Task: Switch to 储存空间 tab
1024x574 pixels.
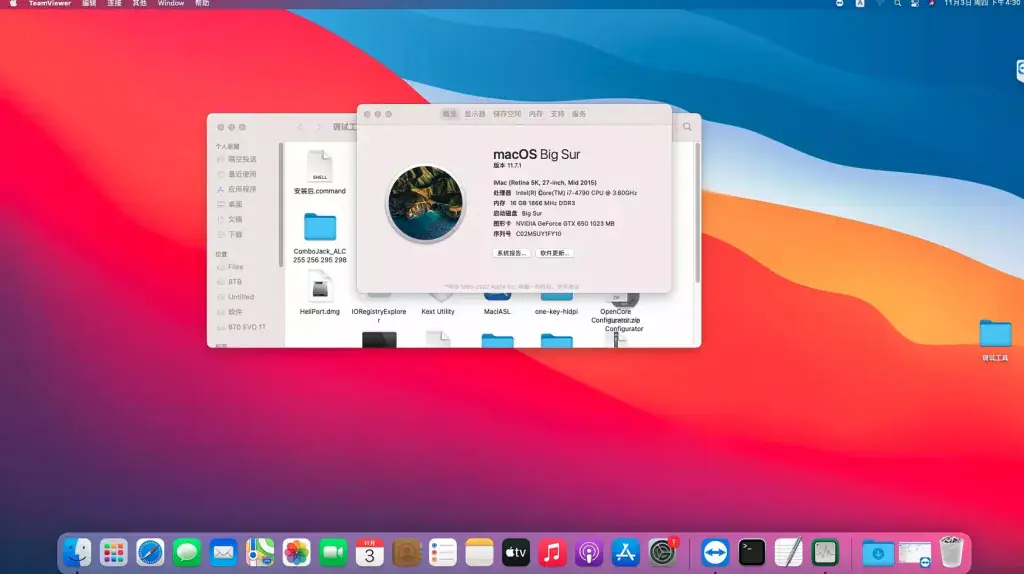Action: [507, 114]
